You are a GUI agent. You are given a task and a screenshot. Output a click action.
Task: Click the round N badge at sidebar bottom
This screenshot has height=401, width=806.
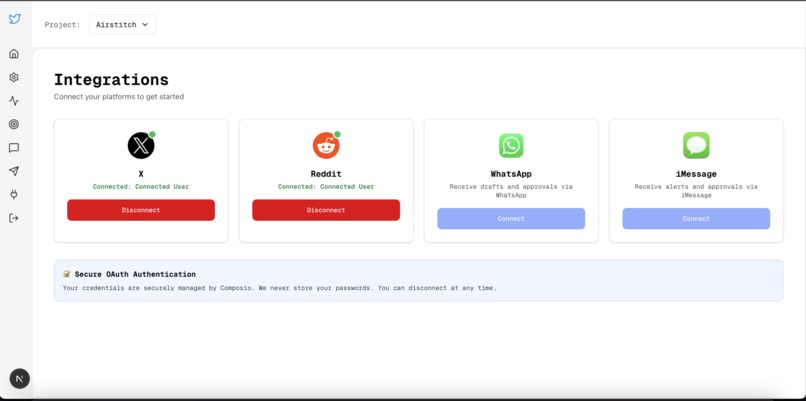(20, 379)
